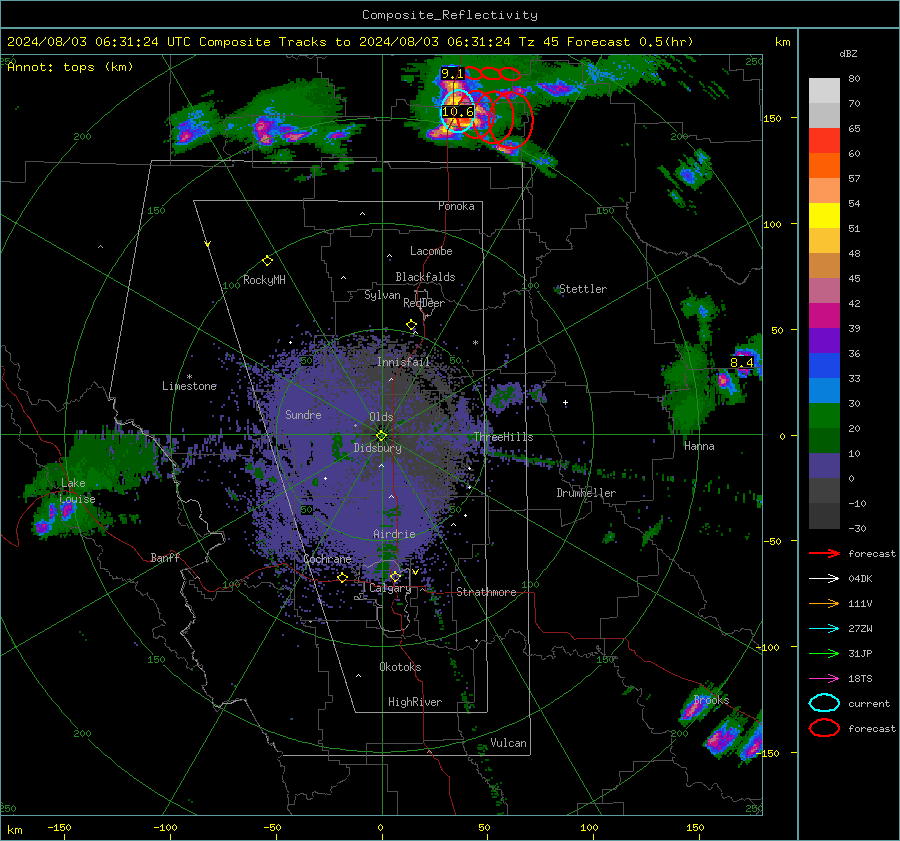Click the Drumheller city label
This screenshot has width=900, height=841.
[586, 493]
